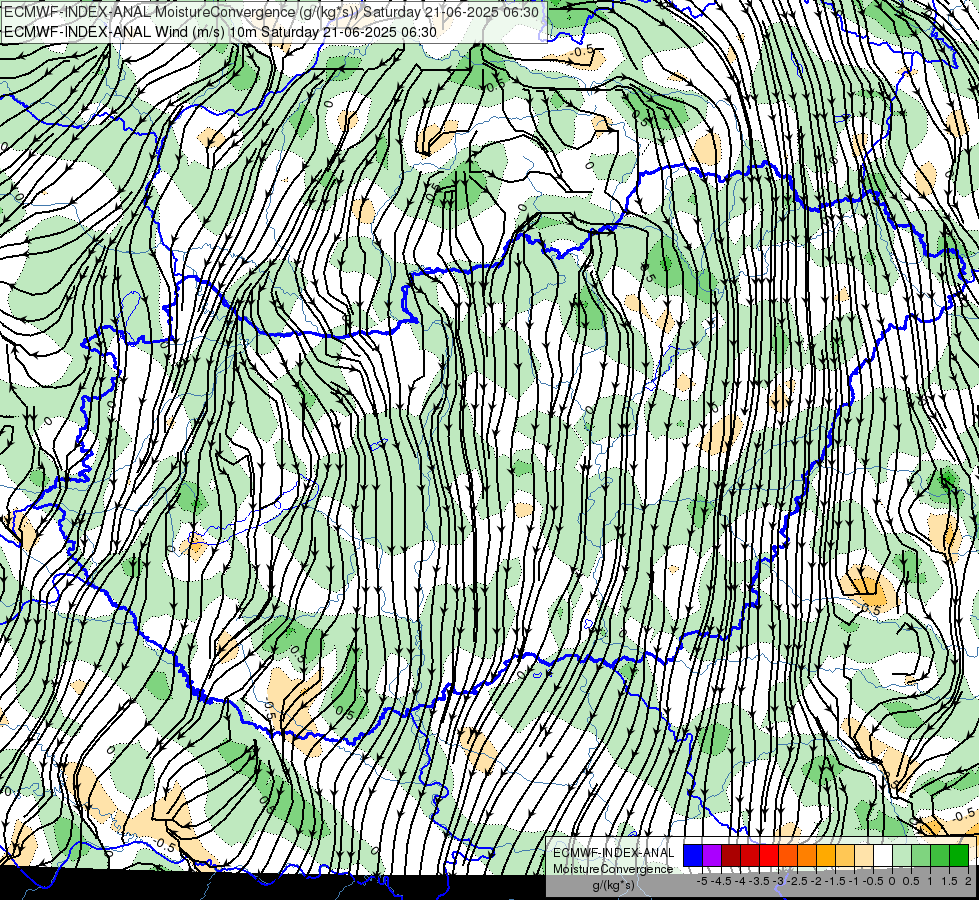
Task: Click the MoistureConvergence title line at top
Action: (x=272, y=12)
